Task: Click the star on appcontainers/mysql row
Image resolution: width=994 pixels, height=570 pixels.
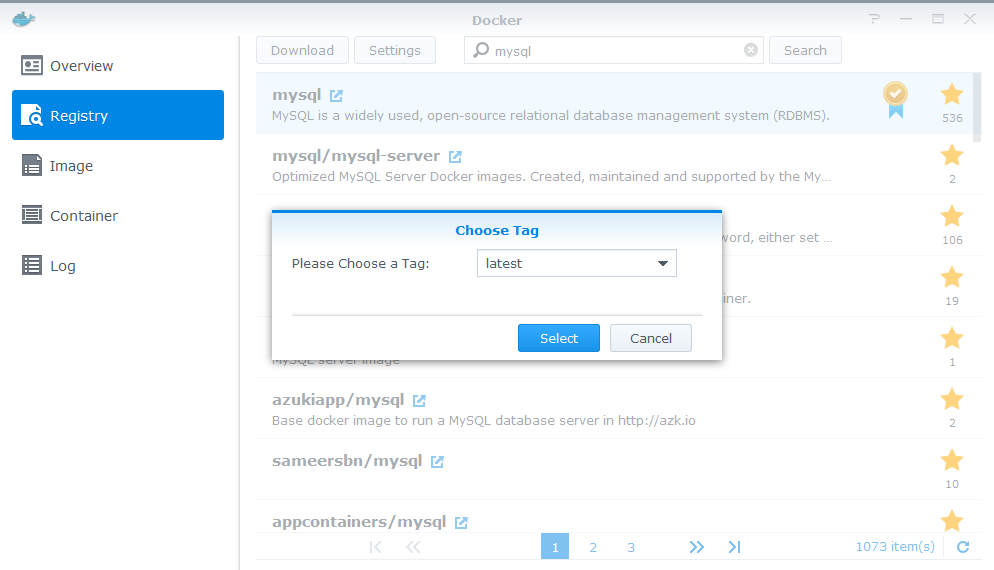Action: pos(952,521)
